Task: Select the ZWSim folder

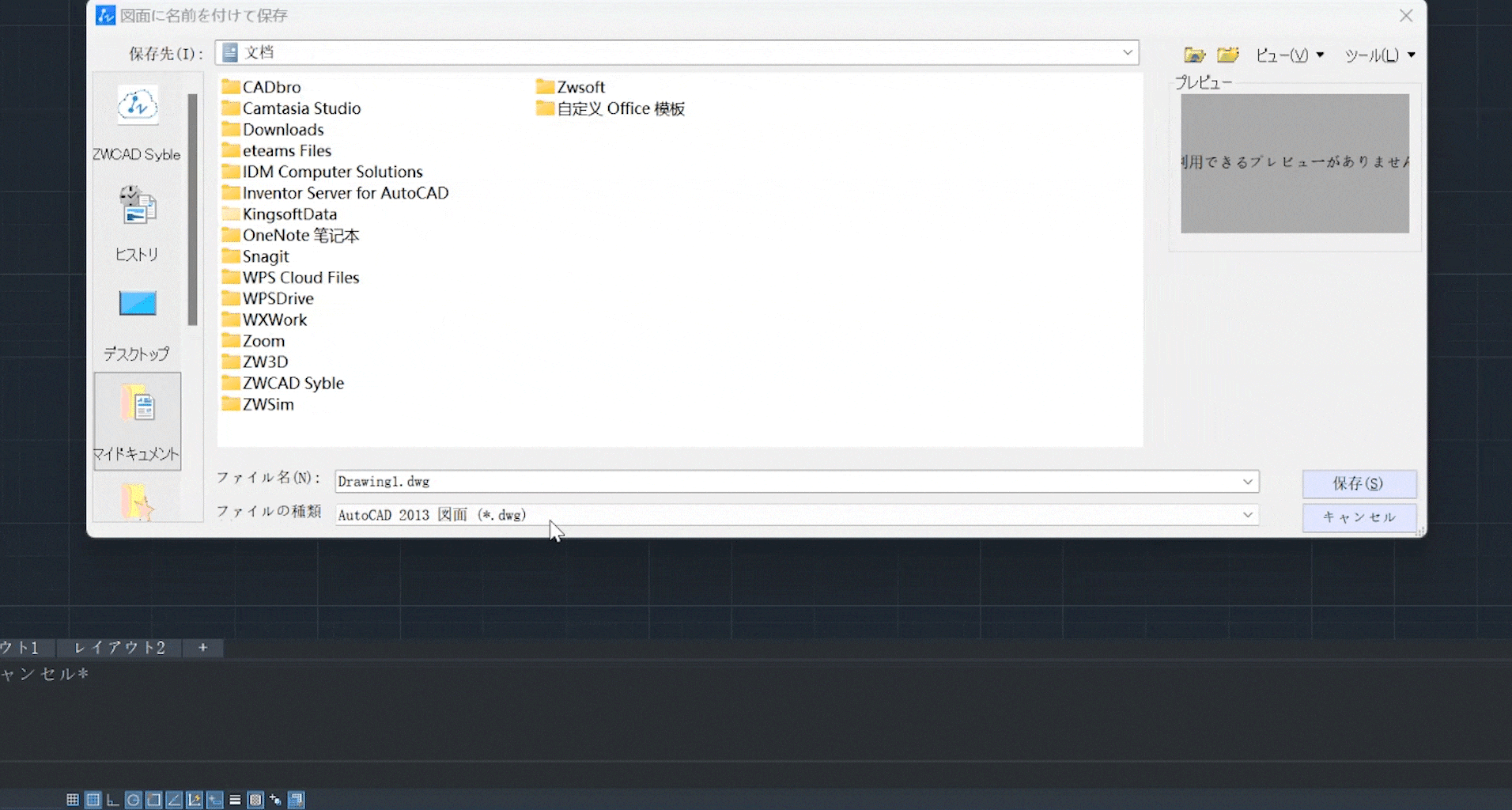Action: pos(259,404)
